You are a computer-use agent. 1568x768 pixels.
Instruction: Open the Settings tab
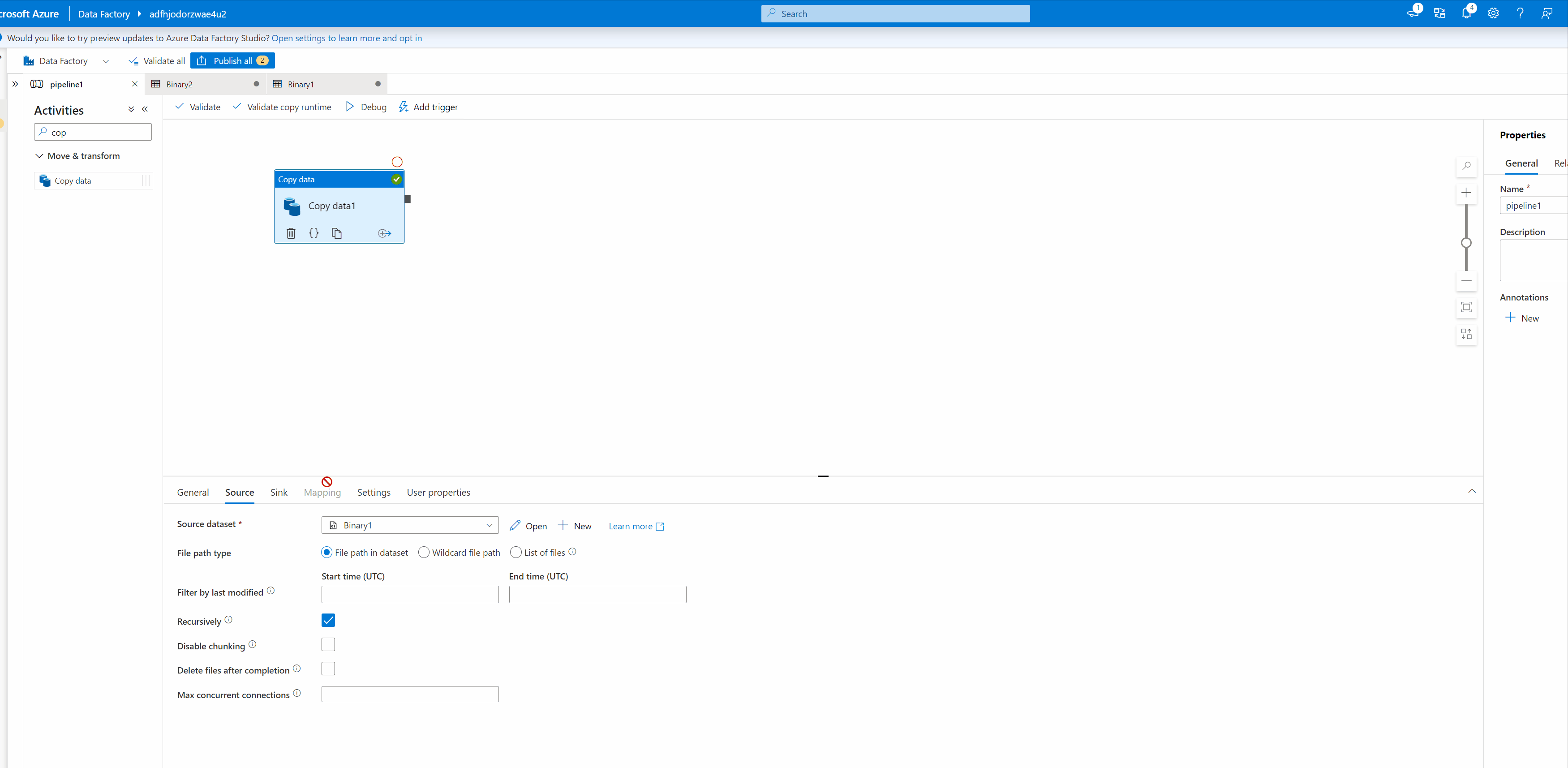(x=374, y=492)
